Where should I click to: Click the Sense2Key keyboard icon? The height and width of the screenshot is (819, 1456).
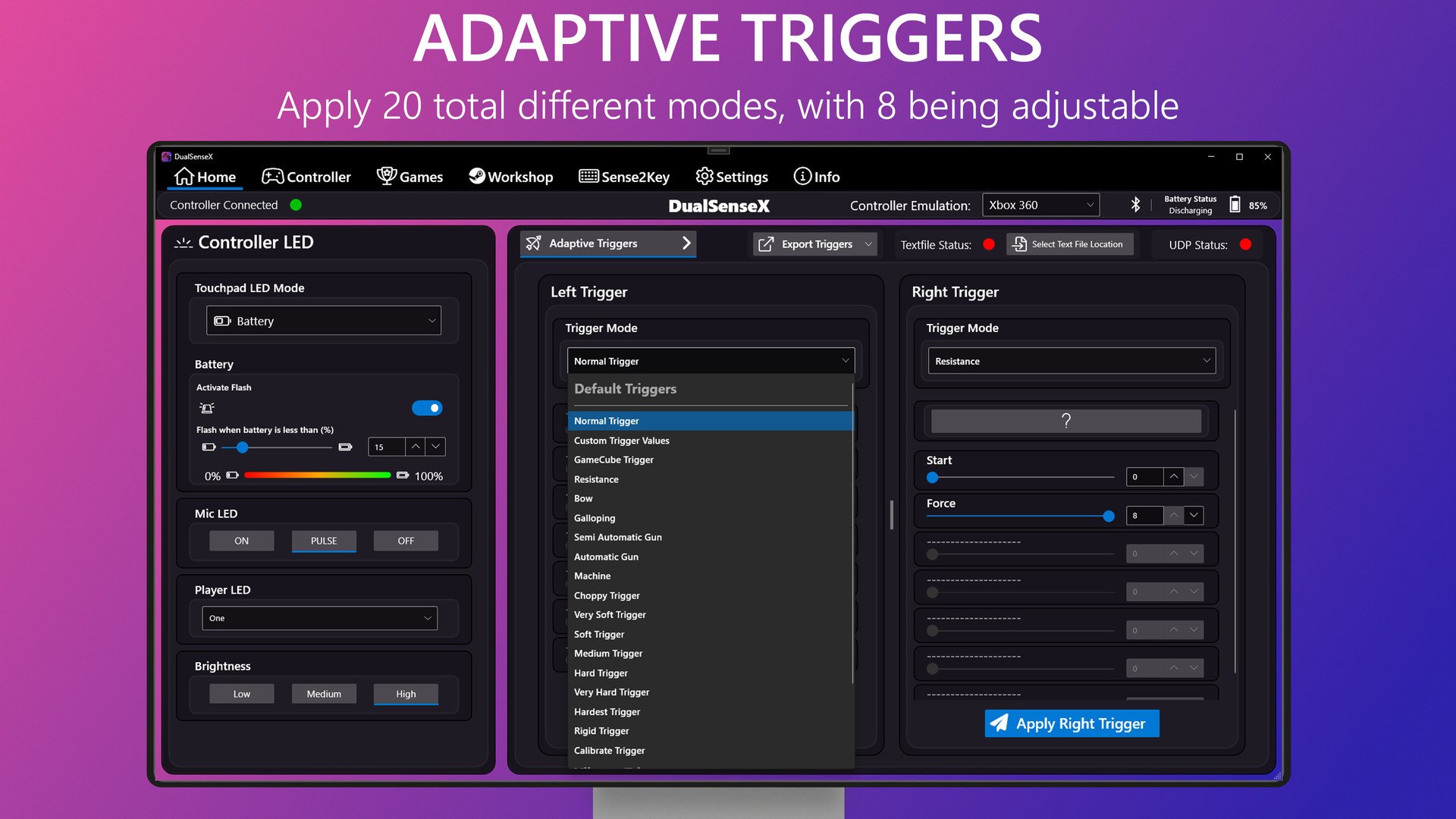click(x=584, y=177)
